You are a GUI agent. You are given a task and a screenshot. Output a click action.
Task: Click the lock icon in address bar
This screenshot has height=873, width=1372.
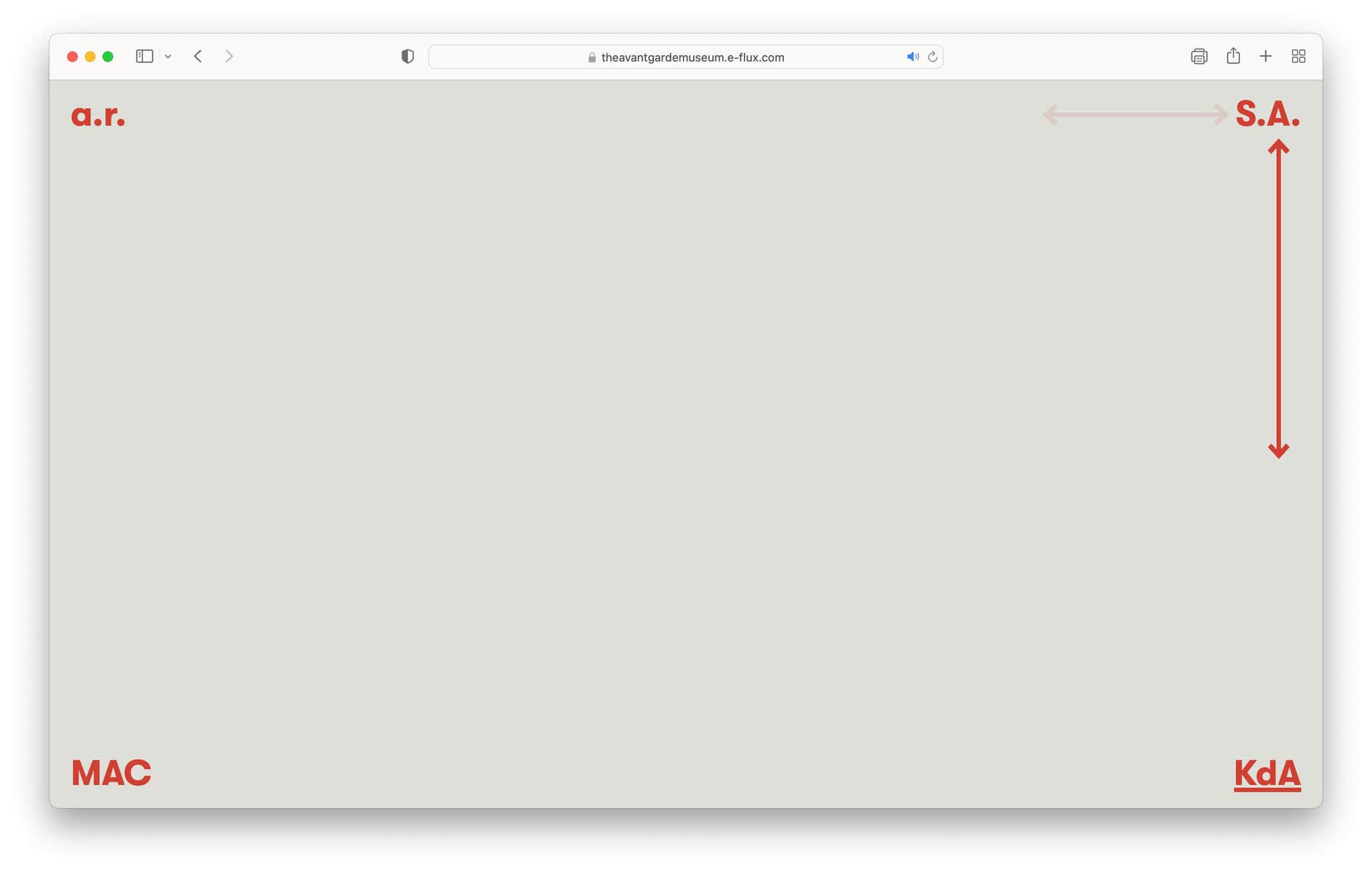tap(592, 57)
